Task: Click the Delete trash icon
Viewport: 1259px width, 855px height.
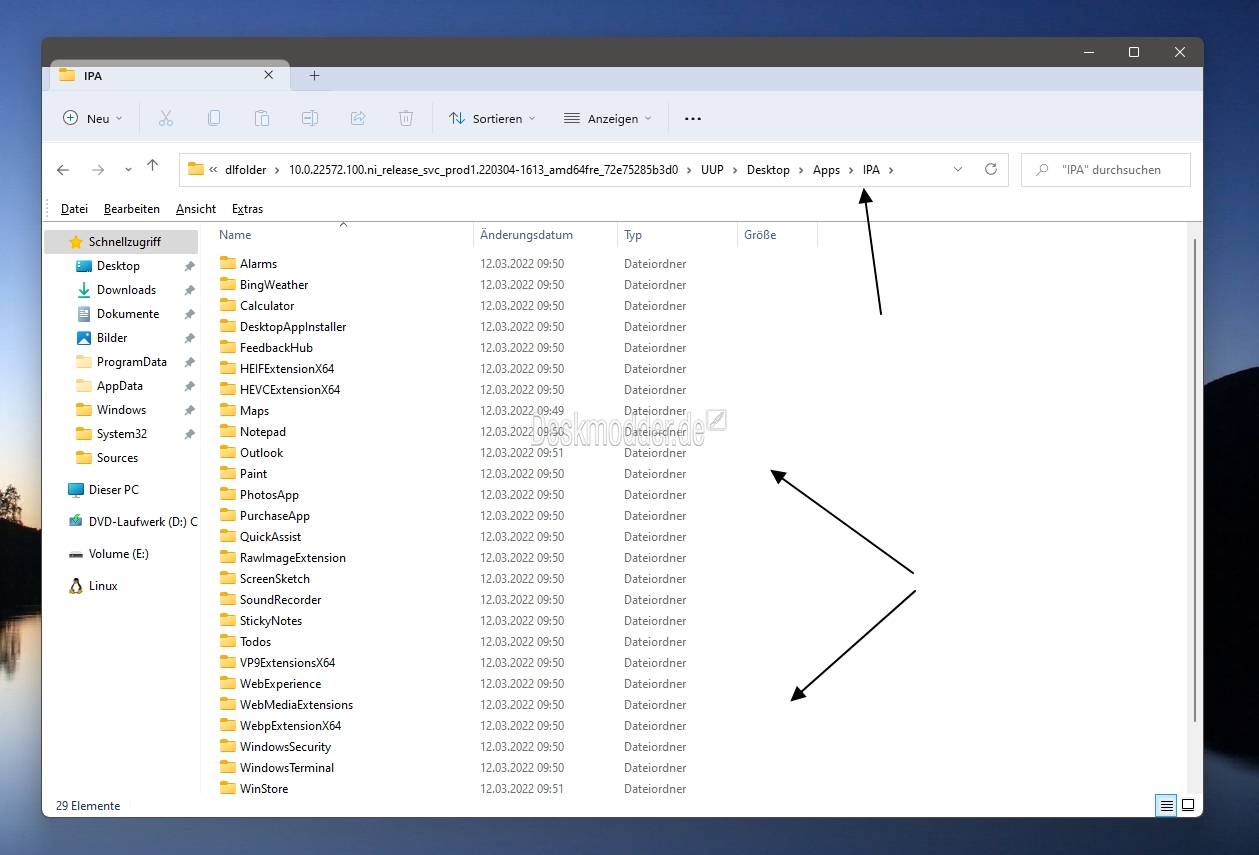Action: tap(406, 118)
